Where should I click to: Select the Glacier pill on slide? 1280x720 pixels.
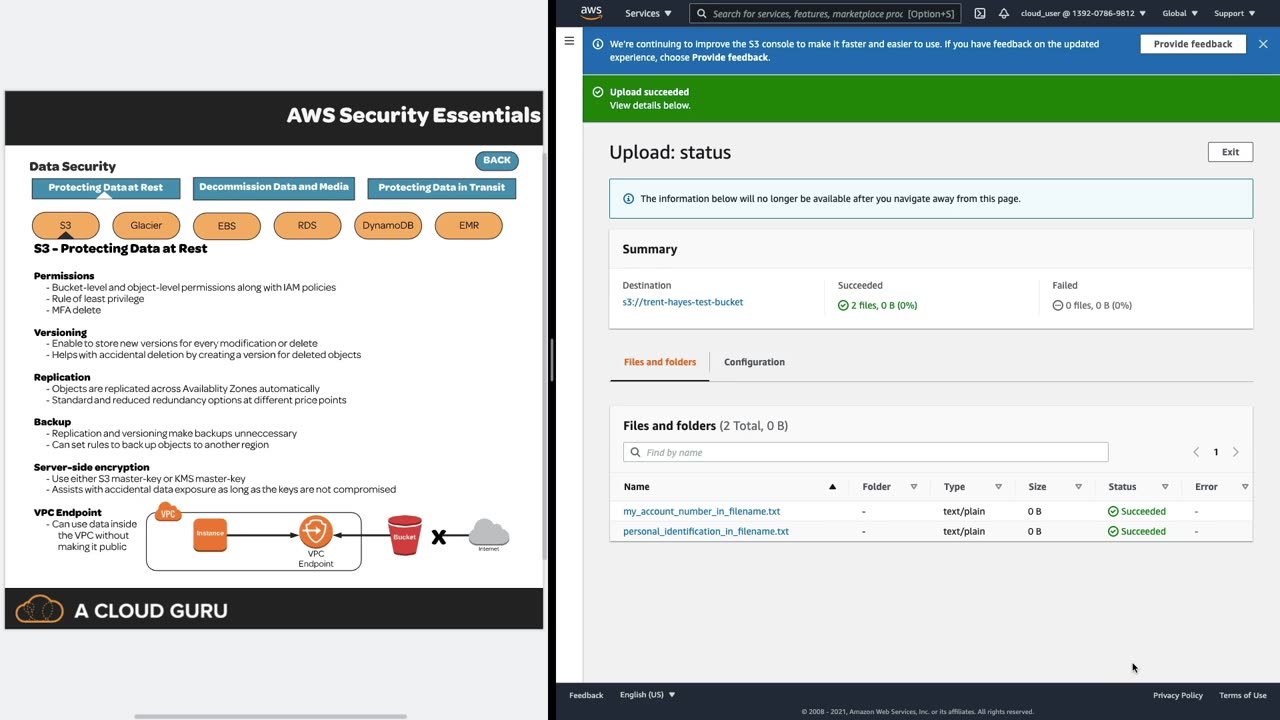coord(146,226)
